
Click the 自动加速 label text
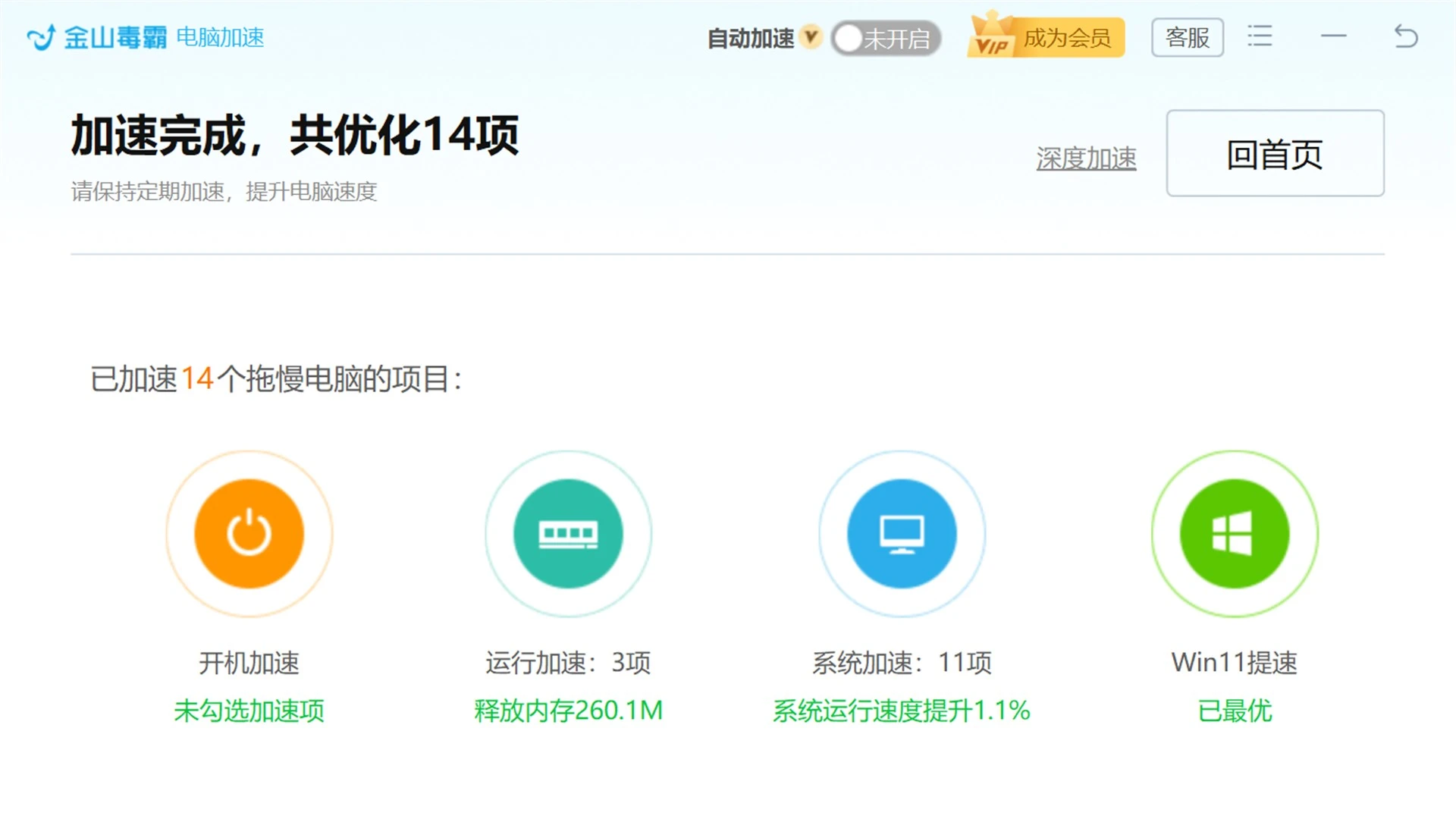pos(751,38)
